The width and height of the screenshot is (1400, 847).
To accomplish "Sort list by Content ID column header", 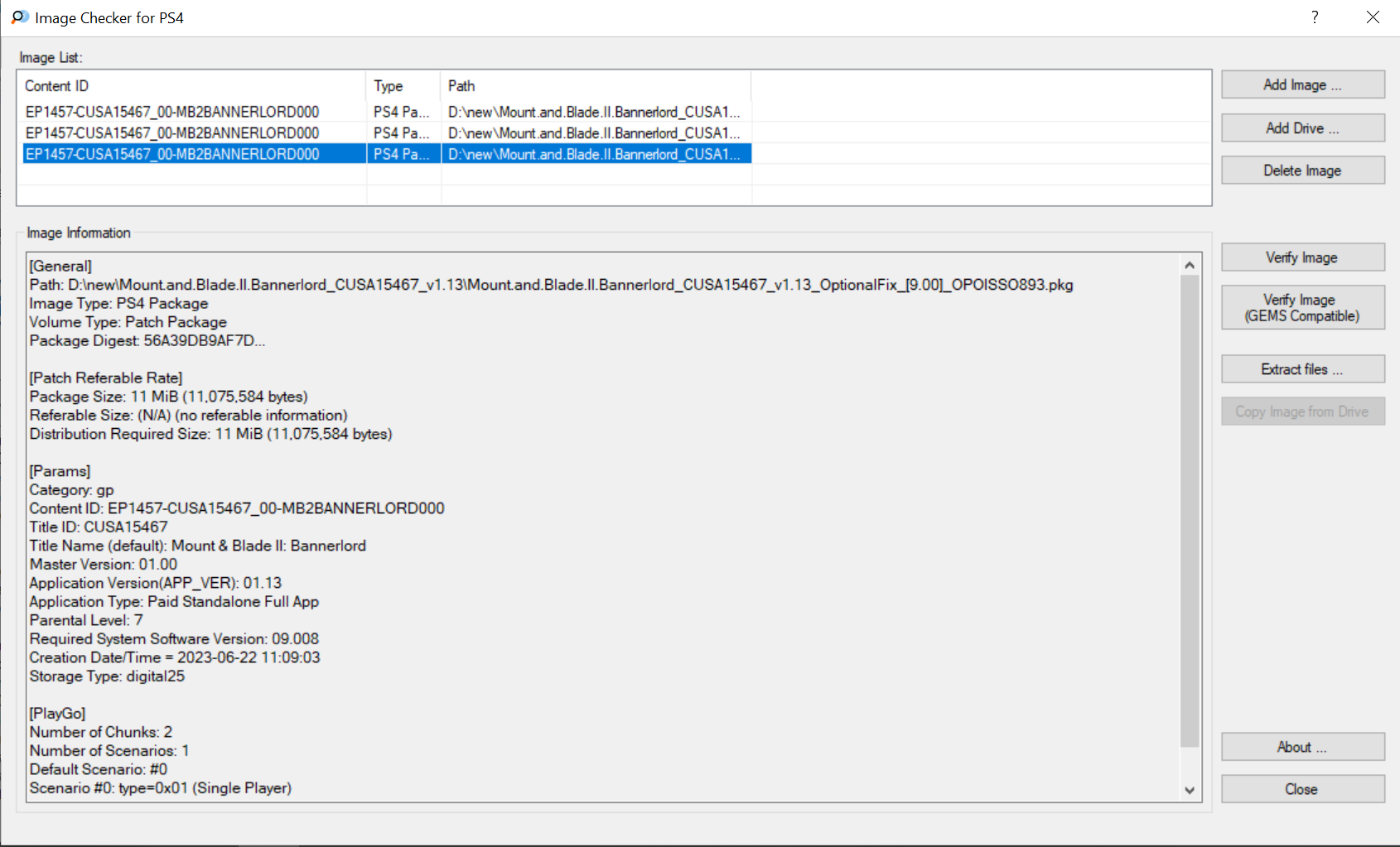I will 192,86.
